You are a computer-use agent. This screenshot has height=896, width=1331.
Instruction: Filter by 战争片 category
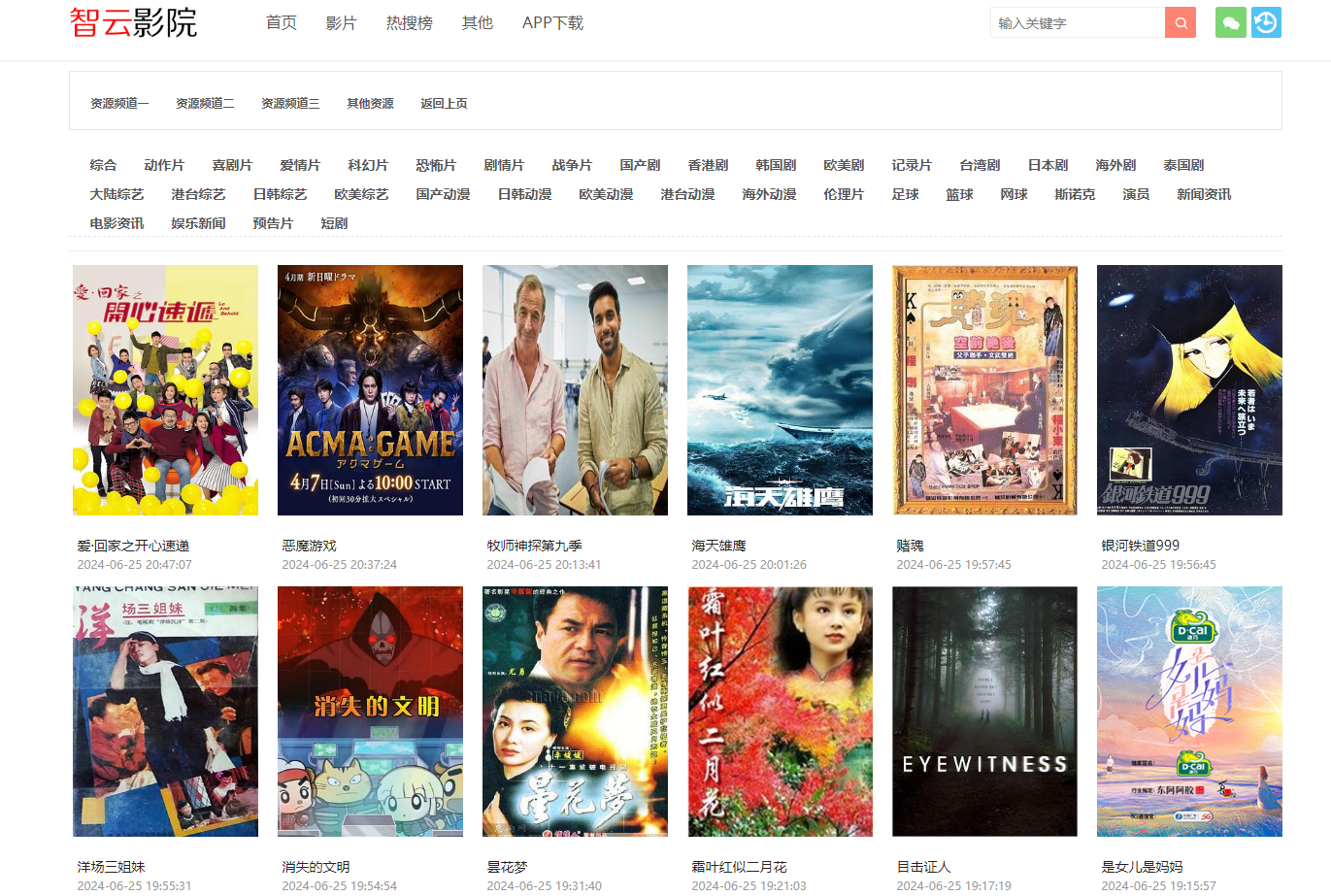pyautogui.click(x=572, y=165)
